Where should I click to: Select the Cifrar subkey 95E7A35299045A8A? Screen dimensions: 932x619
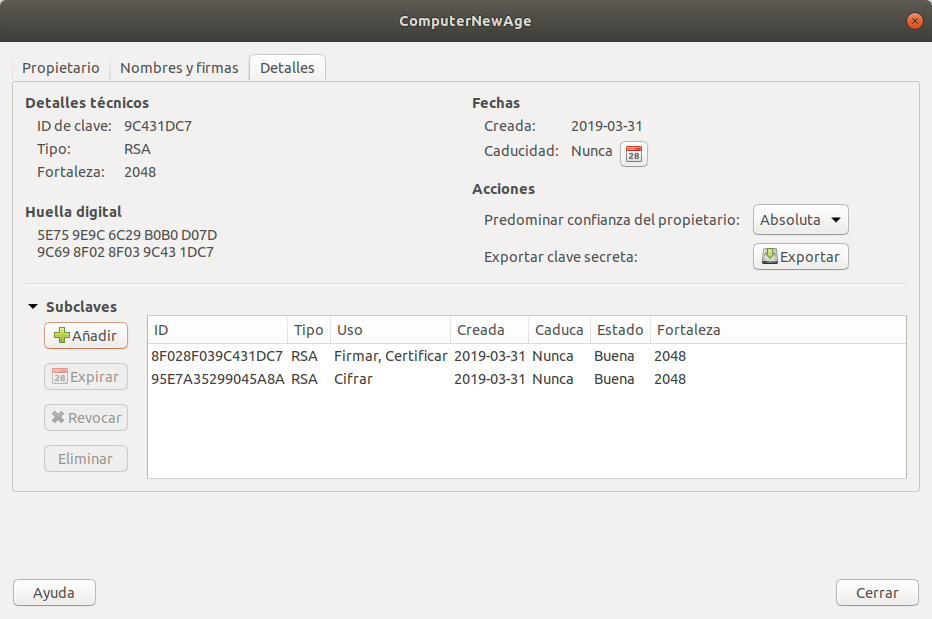coord(218,379)
